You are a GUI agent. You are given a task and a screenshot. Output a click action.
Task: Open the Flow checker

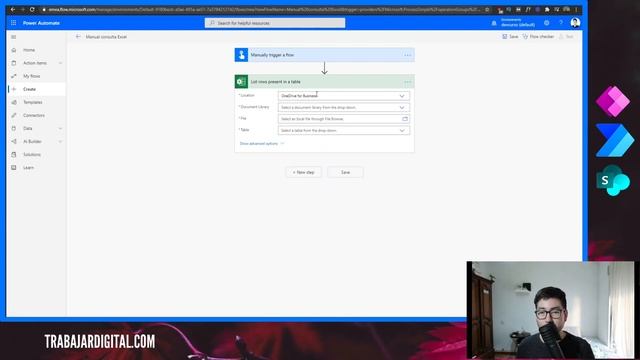[x=538, y=37]
